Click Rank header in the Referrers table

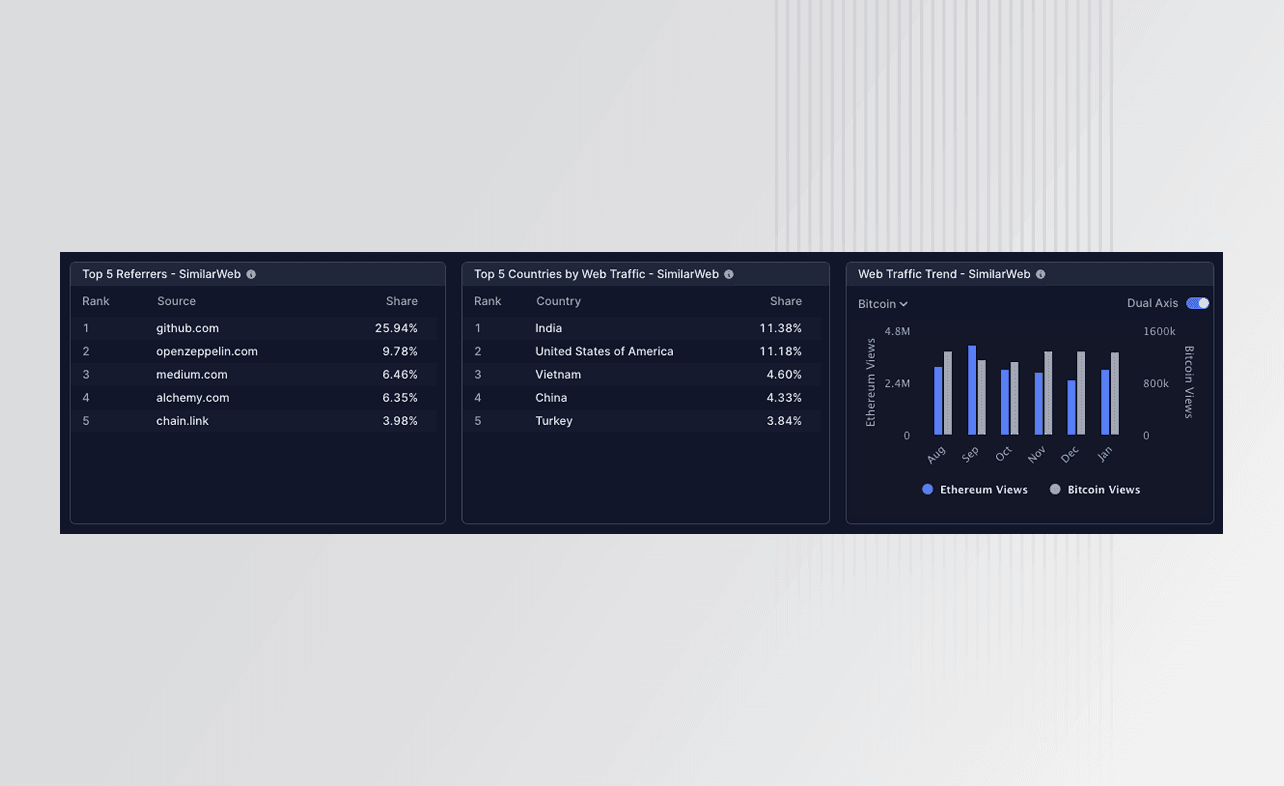pos(96,301)
